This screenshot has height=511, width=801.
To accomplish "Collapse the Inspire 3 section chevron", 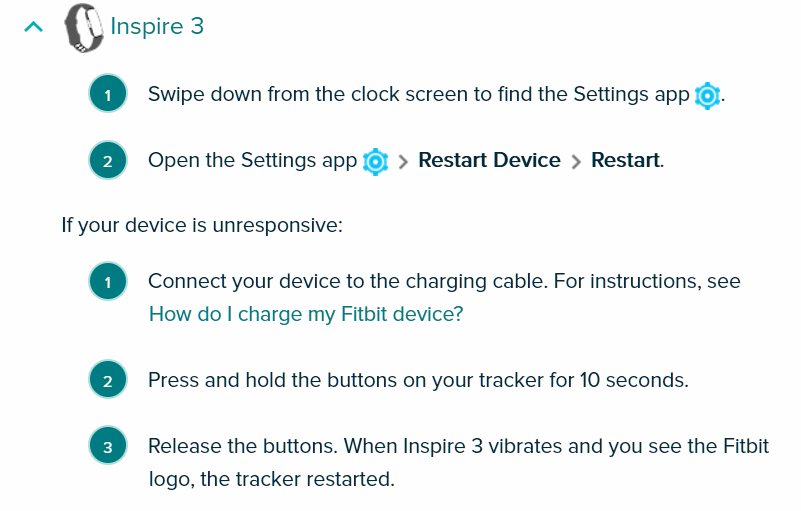I will (34, 27).
